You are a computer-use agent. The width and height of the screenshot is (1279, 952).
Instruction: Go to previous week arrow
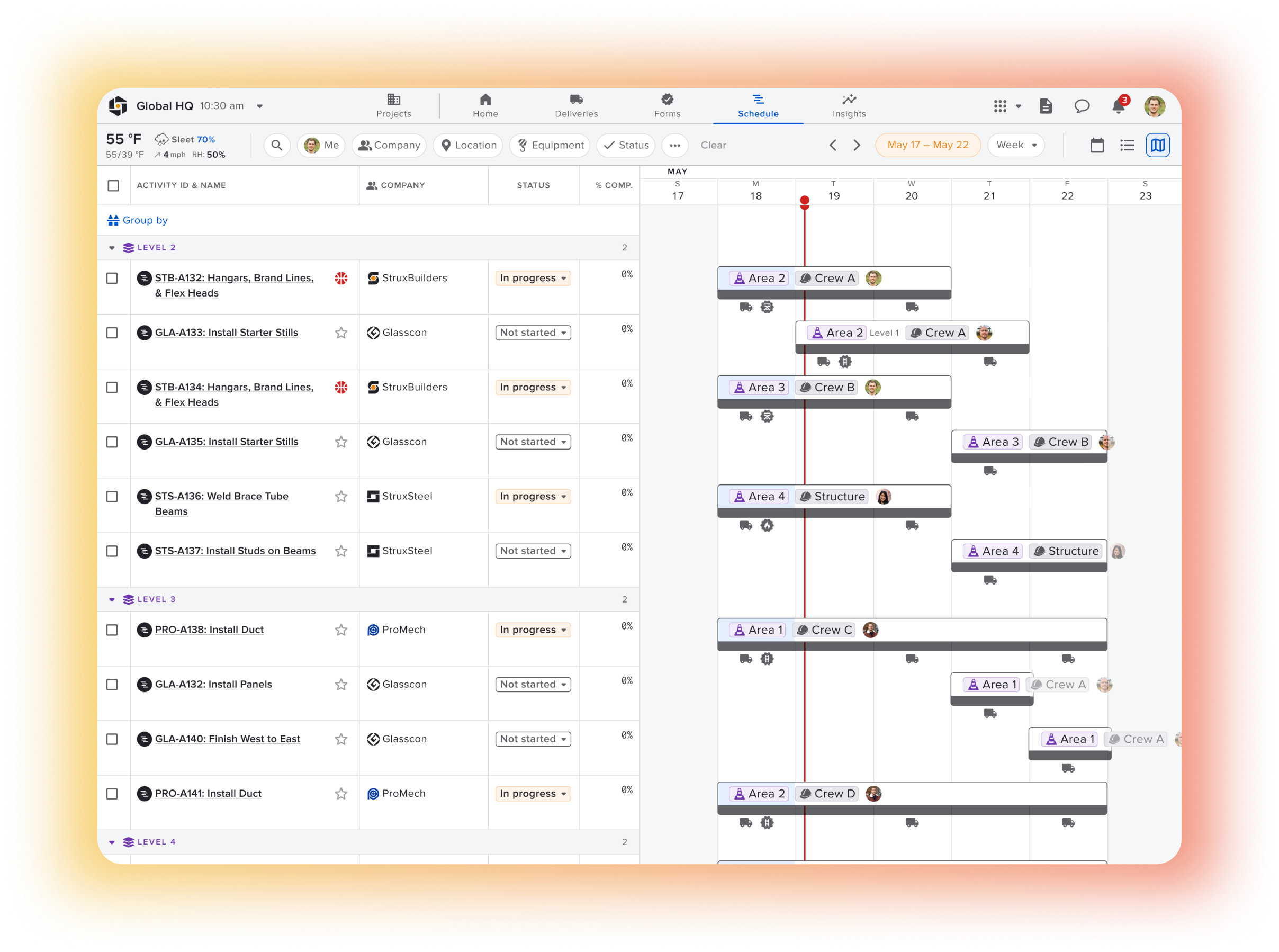(833, 145)
